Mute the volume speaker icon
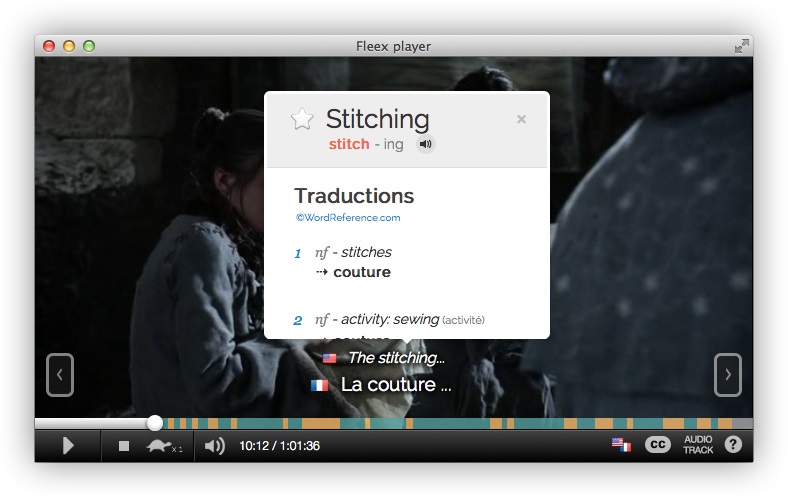The image size is (788, 497). click(215, 446)
